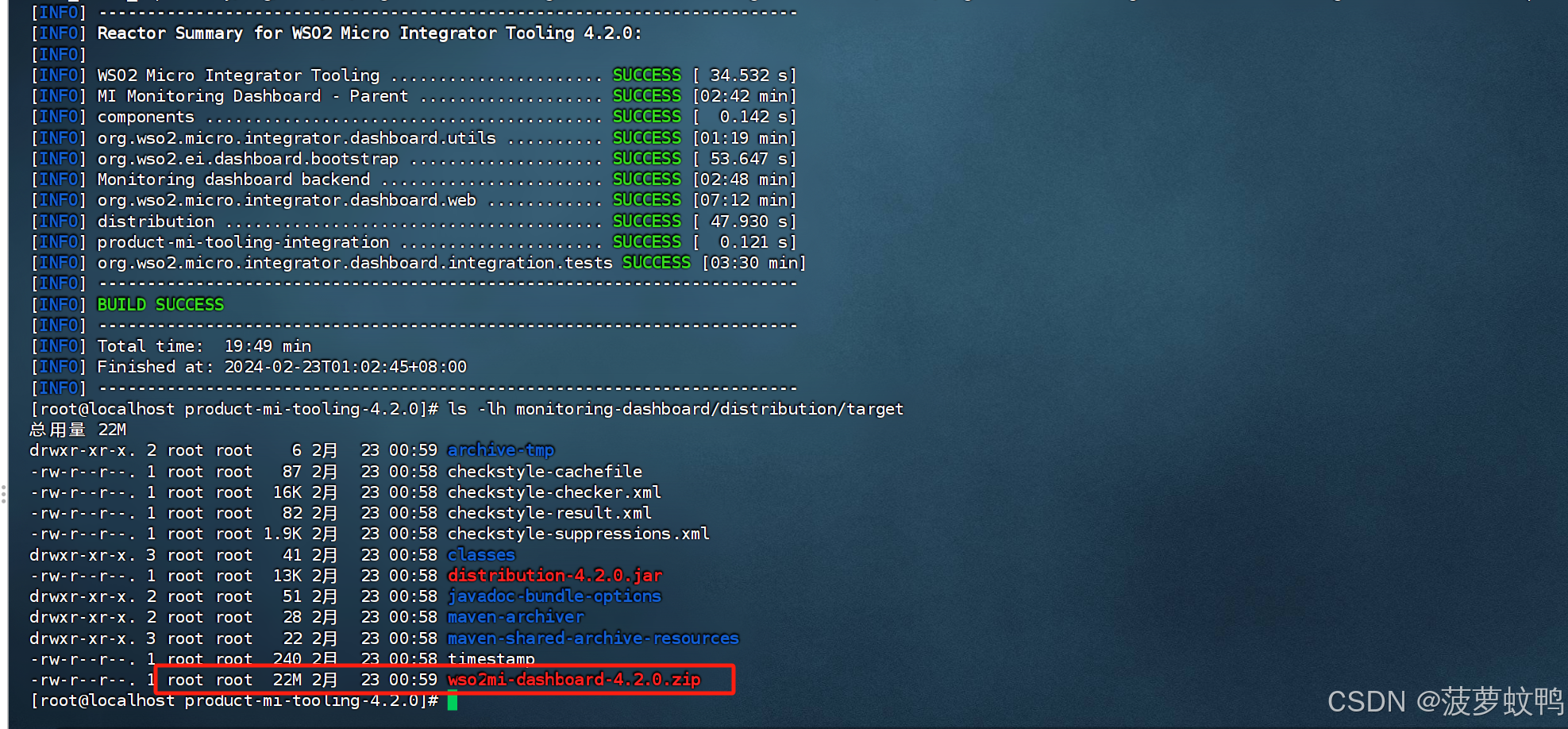Image resolution: width=1568 pixels, height=729 pixels.
Task: Click the green terminal cursor block
Action: 453,700
